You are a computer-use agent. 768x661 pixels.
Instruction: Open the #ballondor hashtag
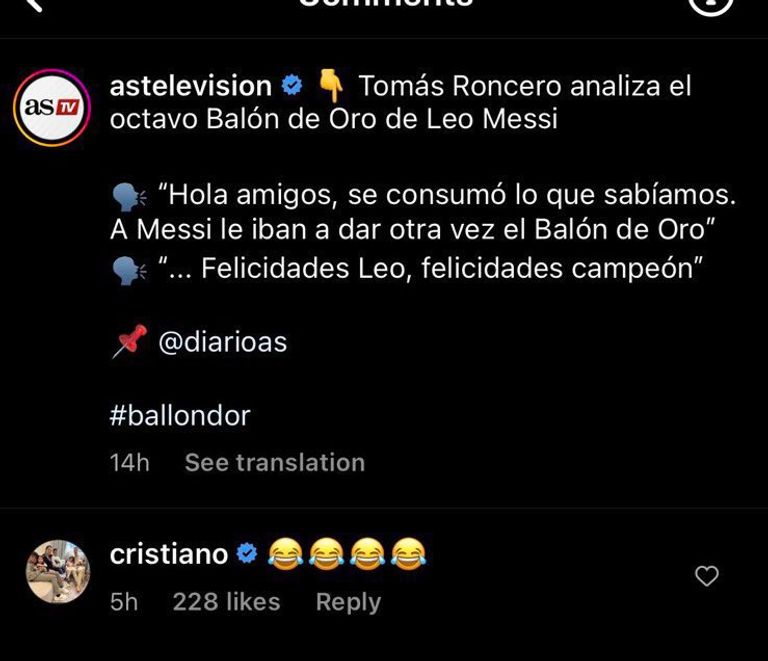(180, 415)
